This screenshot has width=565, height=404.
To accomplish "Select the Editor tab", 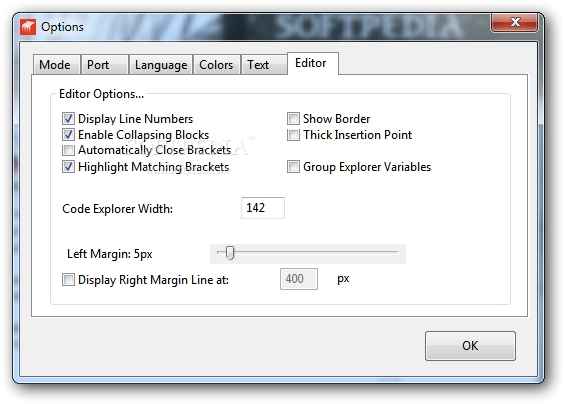I will click(313, 63).
